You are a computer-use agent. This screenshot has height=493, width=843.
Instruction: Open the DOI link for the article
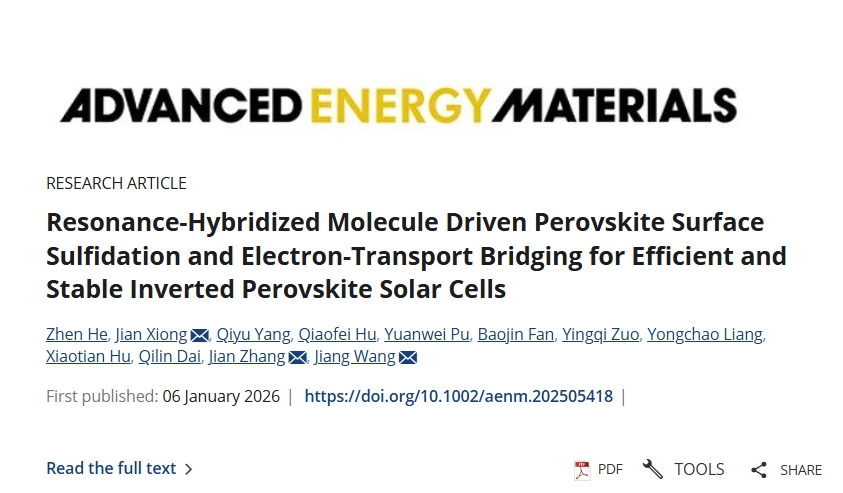pos(458,396)
